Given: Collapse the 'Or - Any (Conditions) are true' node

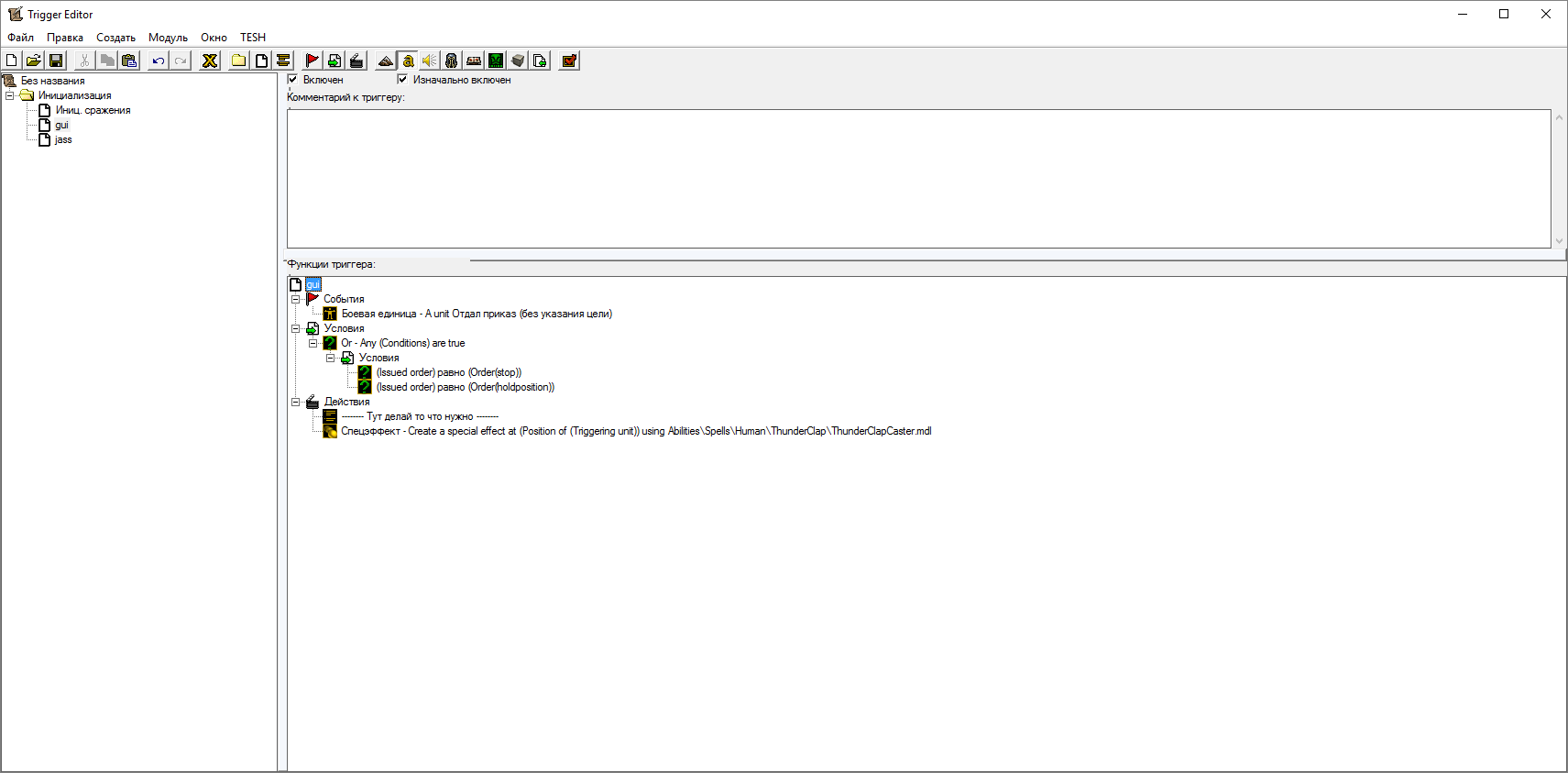Looking at the screenshot, I should [313, 343].
